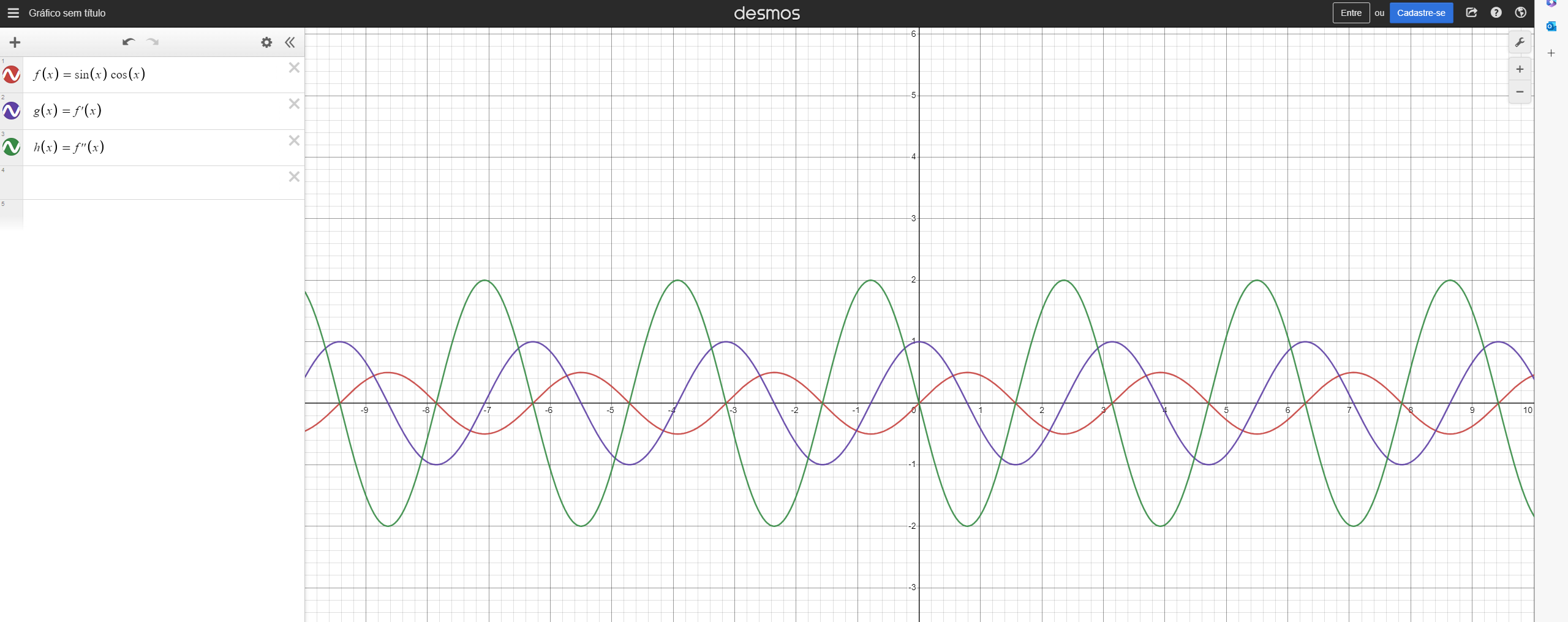Zoom out of the graph
Image resolution: width=1568 pixels, height=622 pixels.
(x=1520, y=92)
